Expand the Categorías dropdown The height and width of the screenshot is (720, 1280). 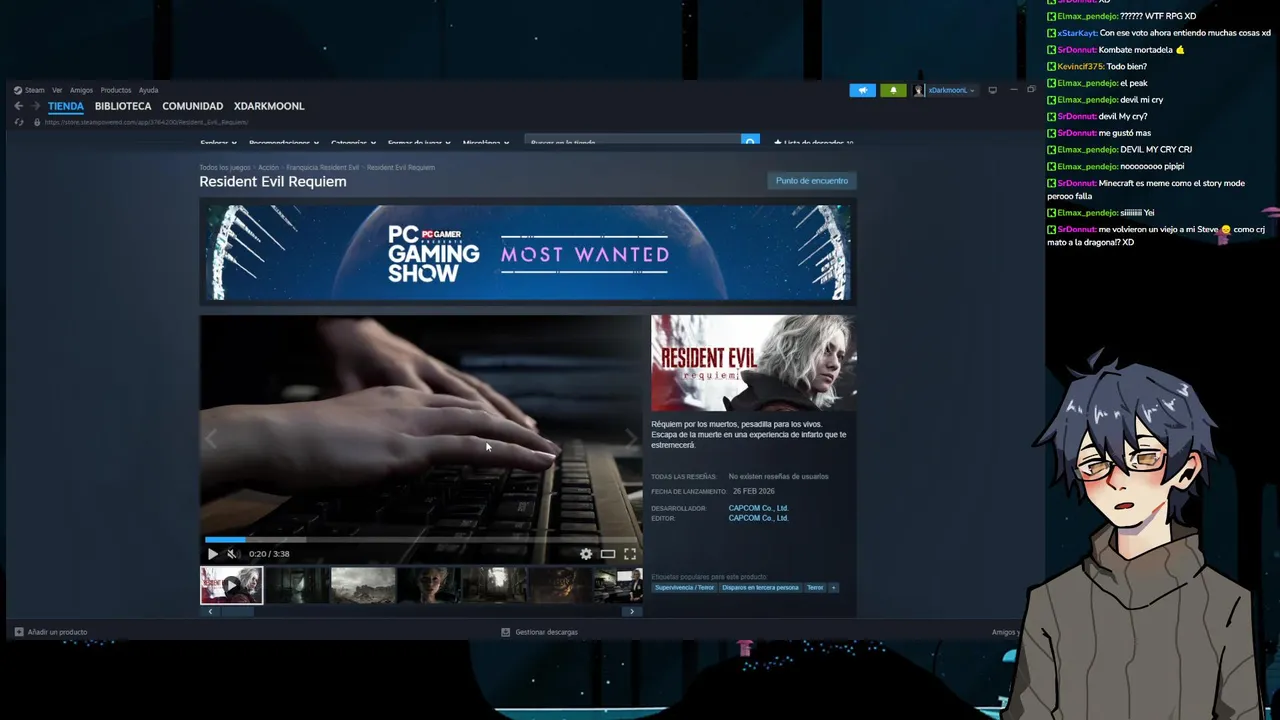tap(353, 143)
